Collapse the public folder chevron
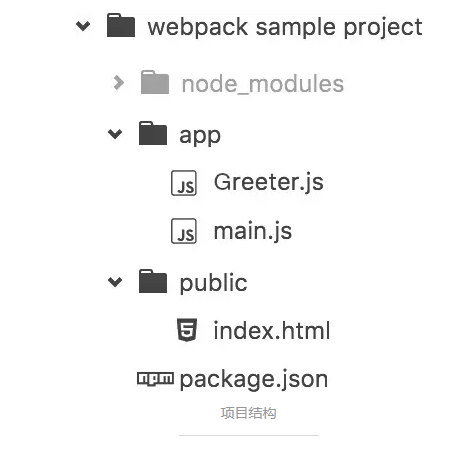The image size is (473, 456). [x=115, y=282]
